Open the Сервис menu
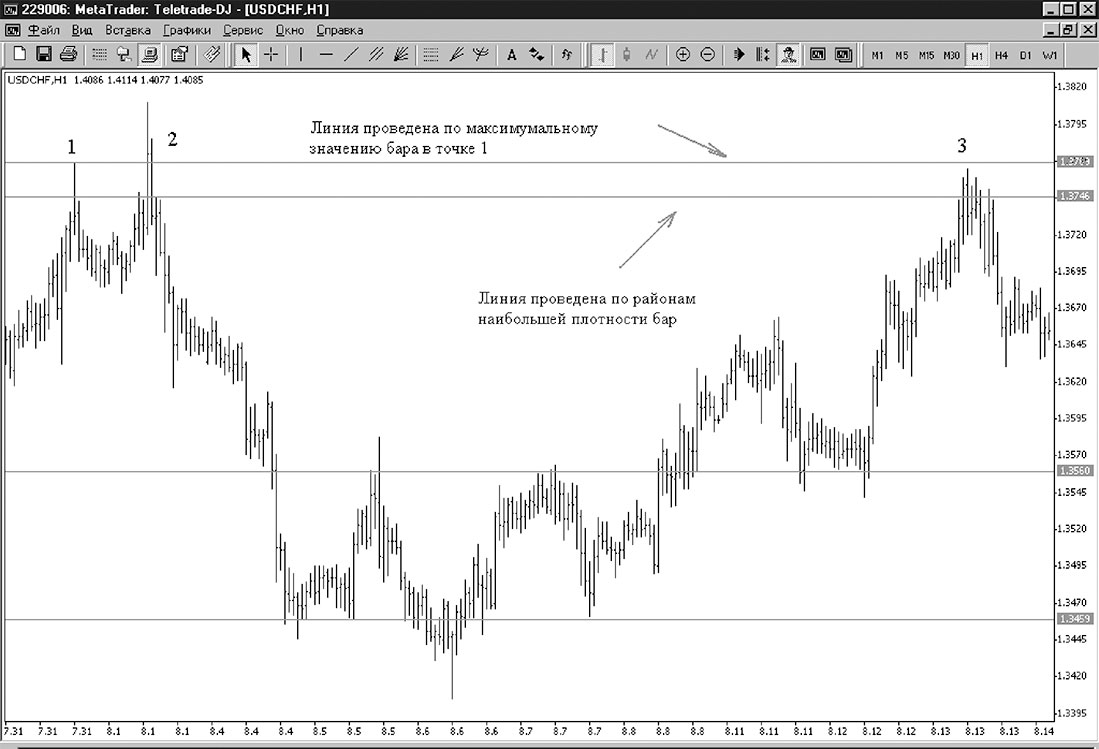 (x=243, y=30)
